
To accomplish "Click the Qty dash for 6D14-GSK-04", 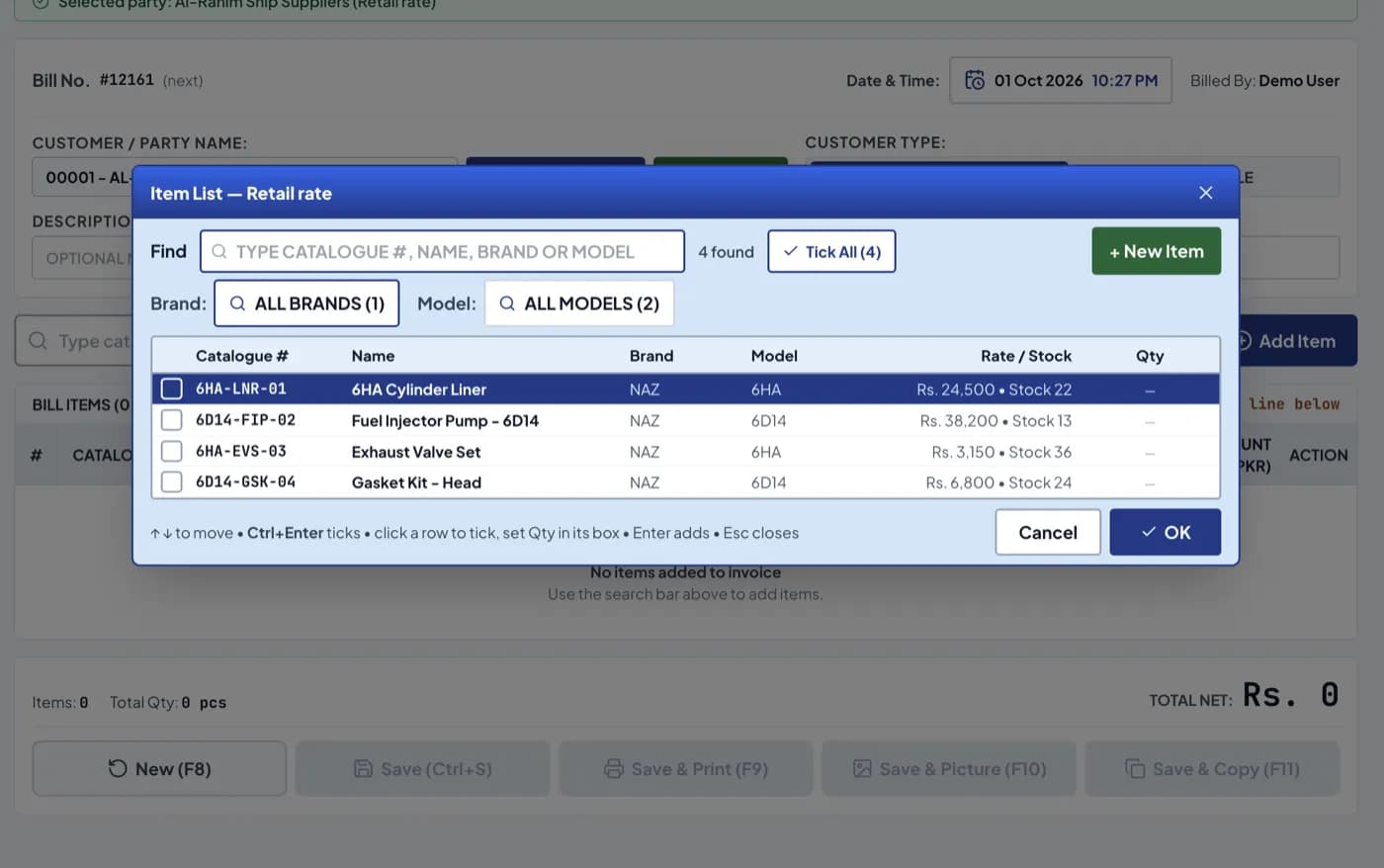I will click(x=1150, y=483).
